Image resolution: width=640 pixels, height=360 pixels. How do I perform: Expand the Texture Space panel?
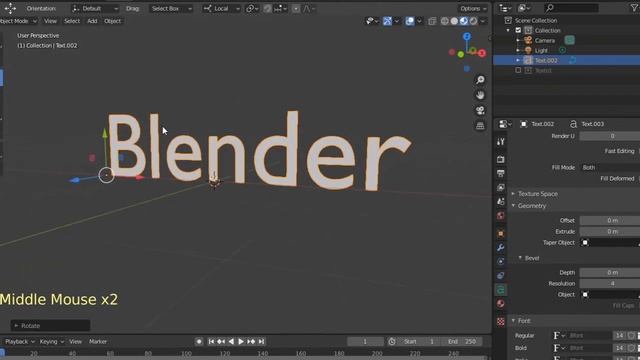click(538, 194)
